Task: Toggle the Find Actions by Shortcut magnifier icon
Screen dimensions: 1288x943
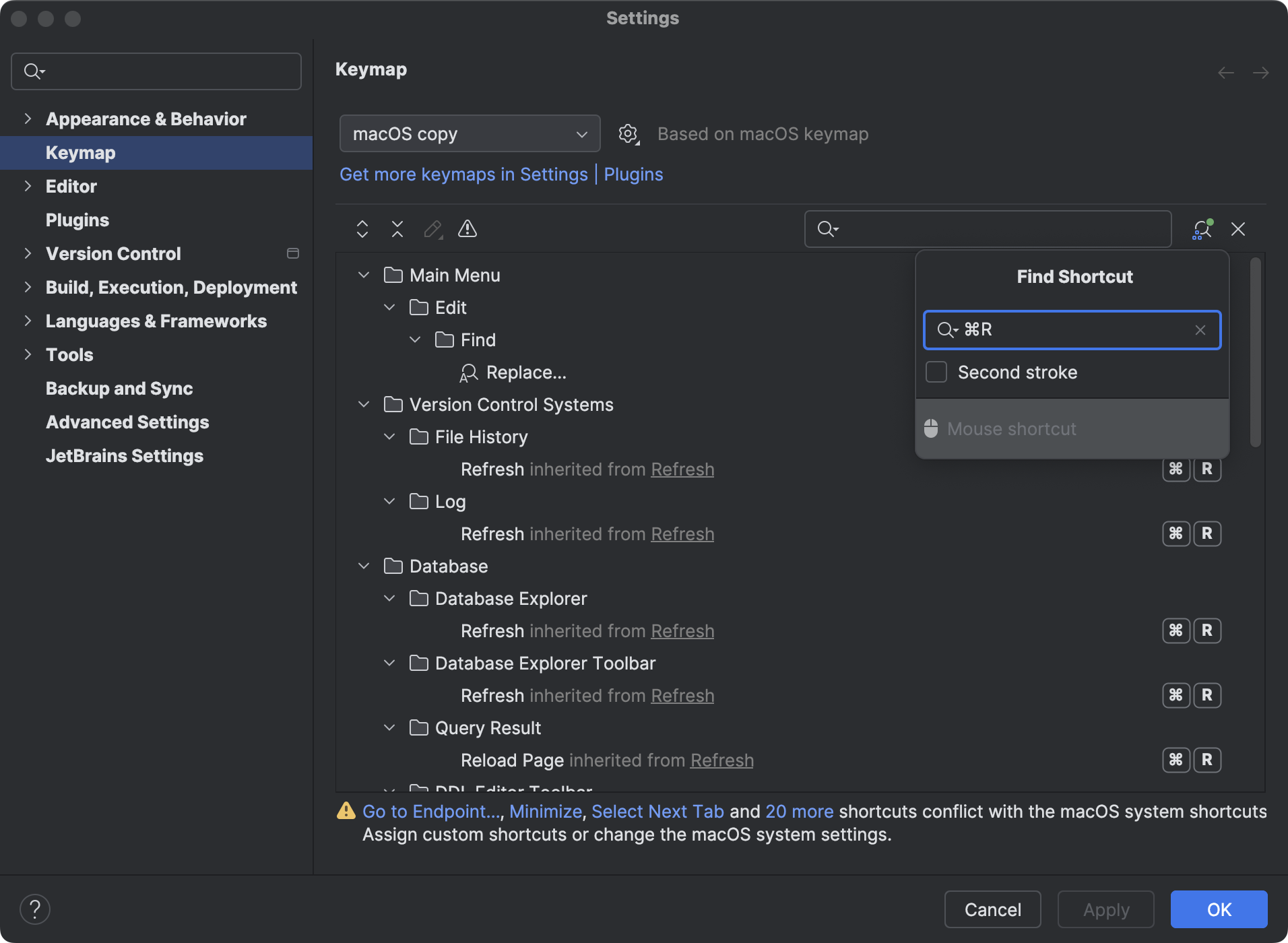Action: 1202,229
